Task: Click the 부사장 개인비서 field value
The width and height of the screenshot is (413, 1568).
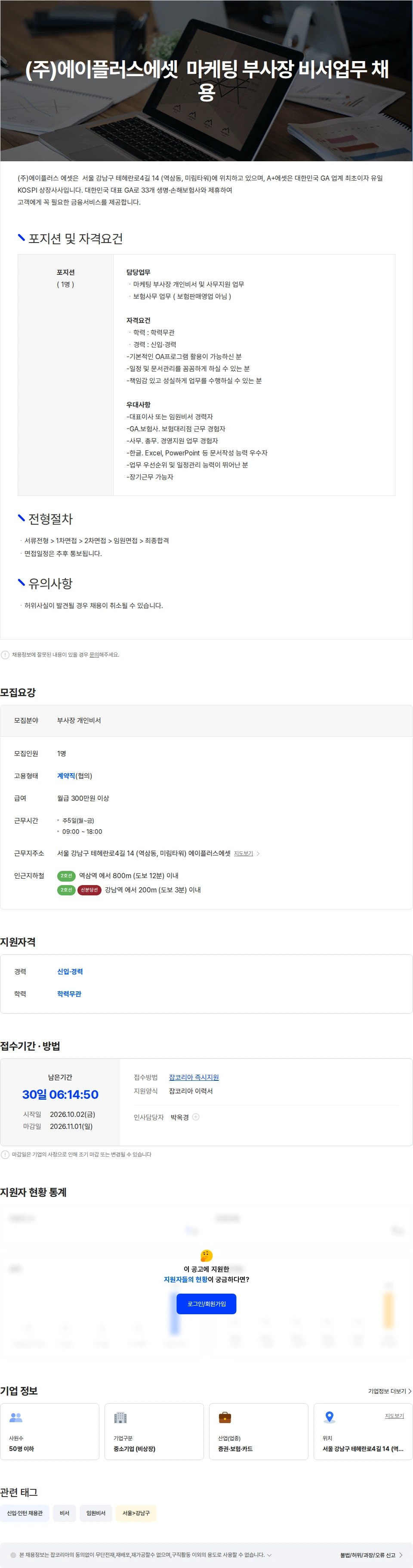Action: click(79, 721)
